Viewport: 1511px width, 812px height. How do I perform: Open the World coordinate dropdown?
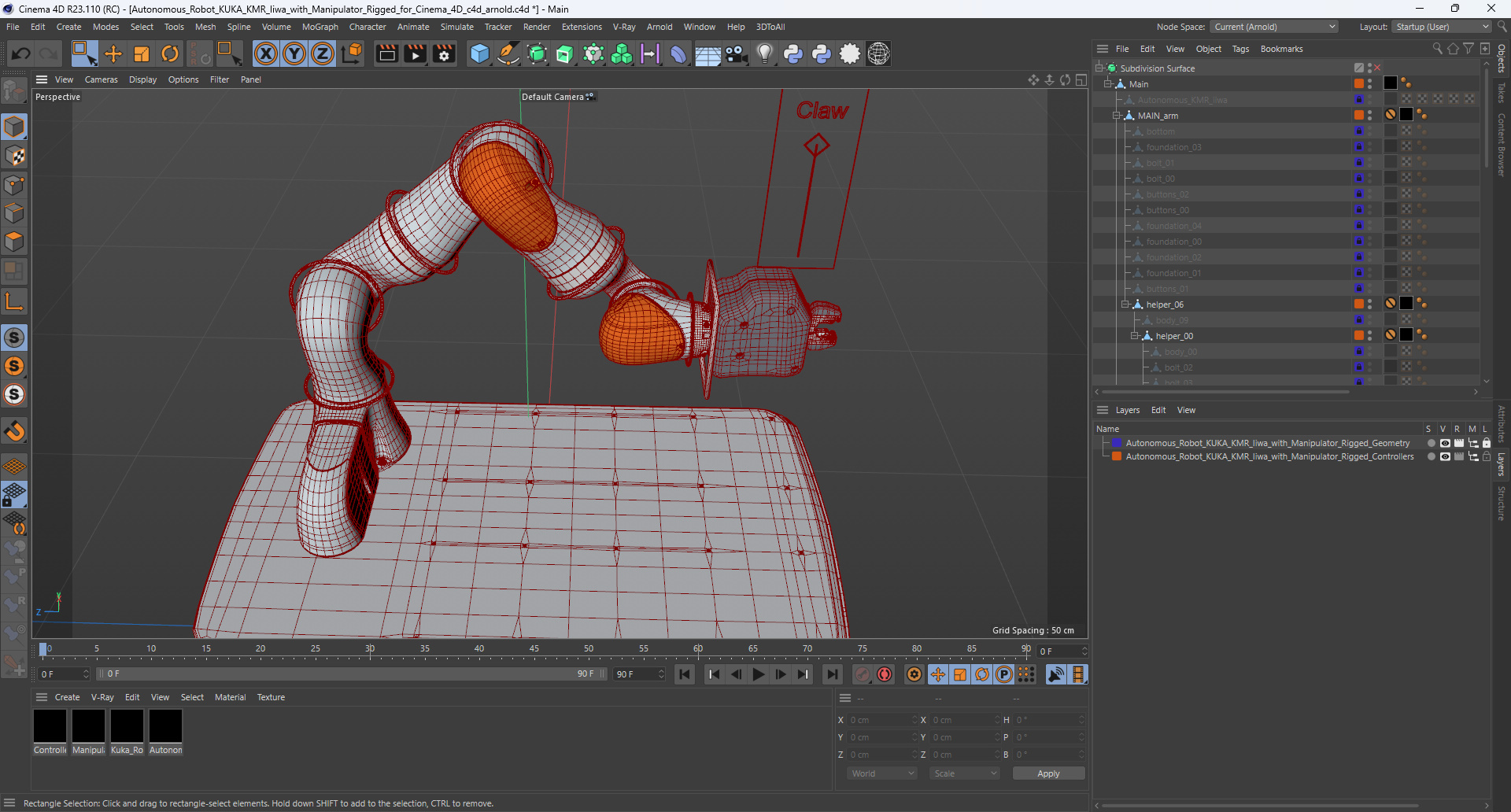(x=882, y=773)
